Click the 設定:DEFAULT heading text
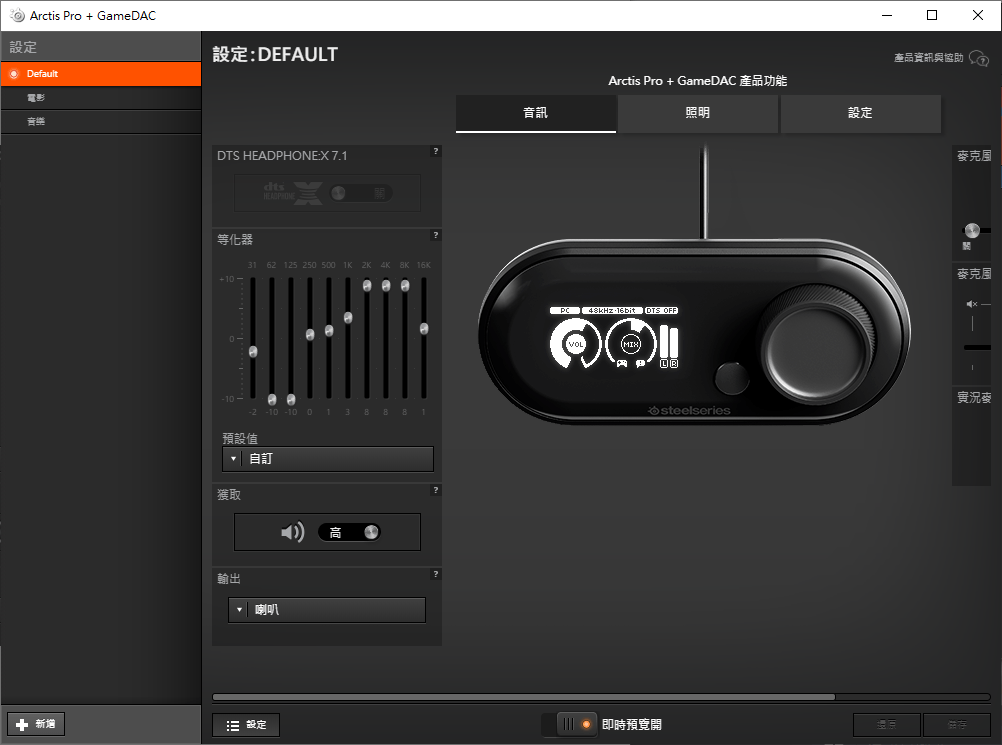Screen dimensions: 1002x745 tap(275, 55)
